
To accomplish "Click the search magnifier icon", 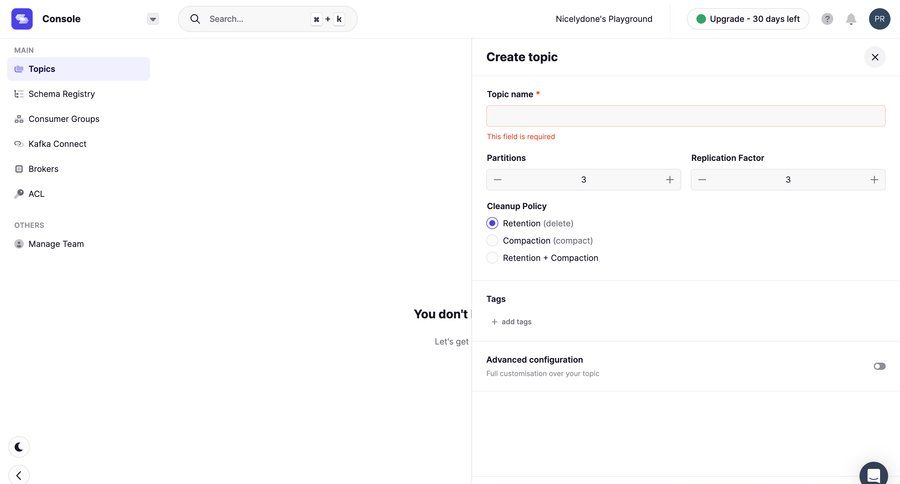I will [195, 19].
